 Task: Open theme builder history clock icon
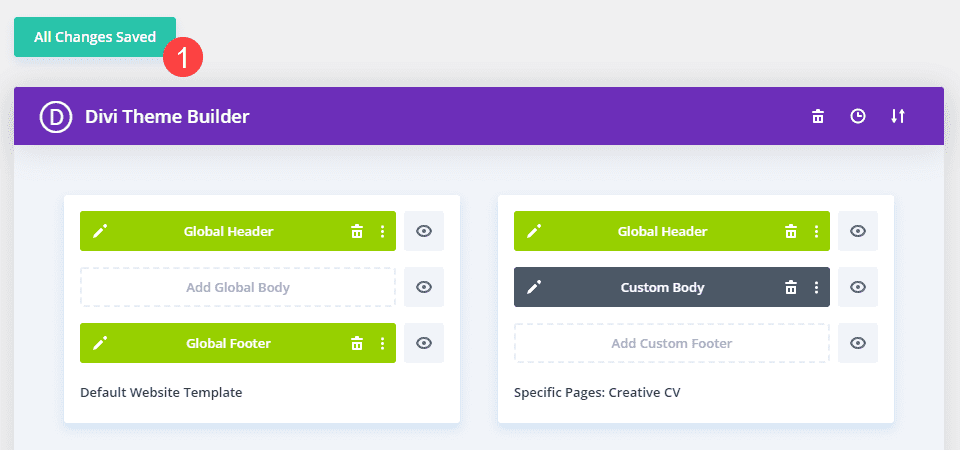click(858, 117)
